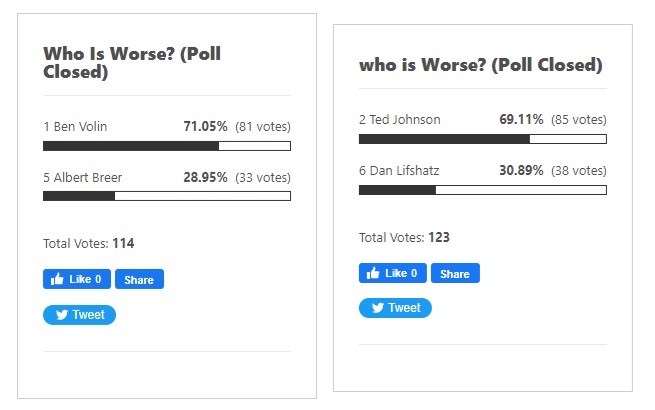Select the "5 Albert Breer" option label

(82, 178)
